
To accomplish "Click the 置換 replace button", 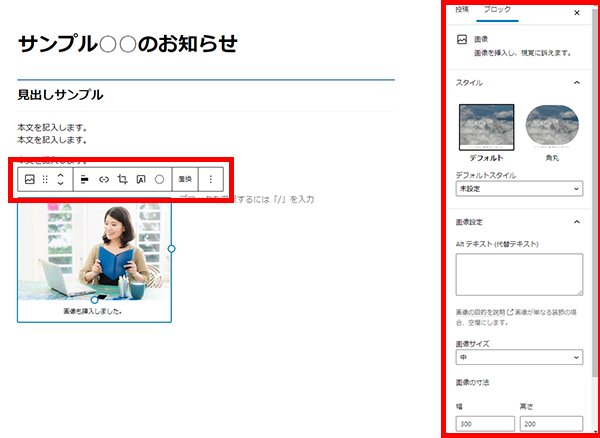I will [185, 180].
